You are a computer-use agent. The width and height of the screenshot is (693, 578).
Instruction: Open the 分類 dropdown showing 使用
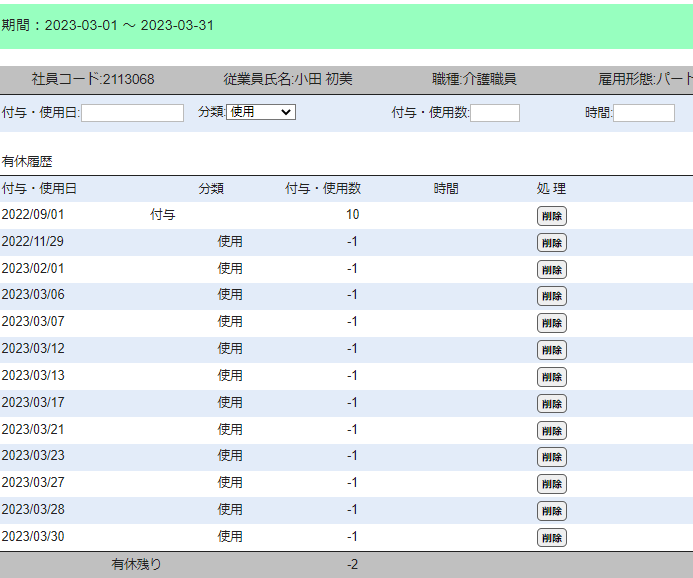[x=260, y=112]
